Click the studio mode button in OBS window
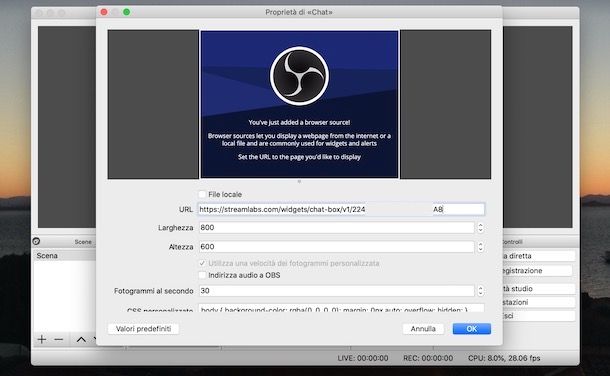 coord(538,289)
